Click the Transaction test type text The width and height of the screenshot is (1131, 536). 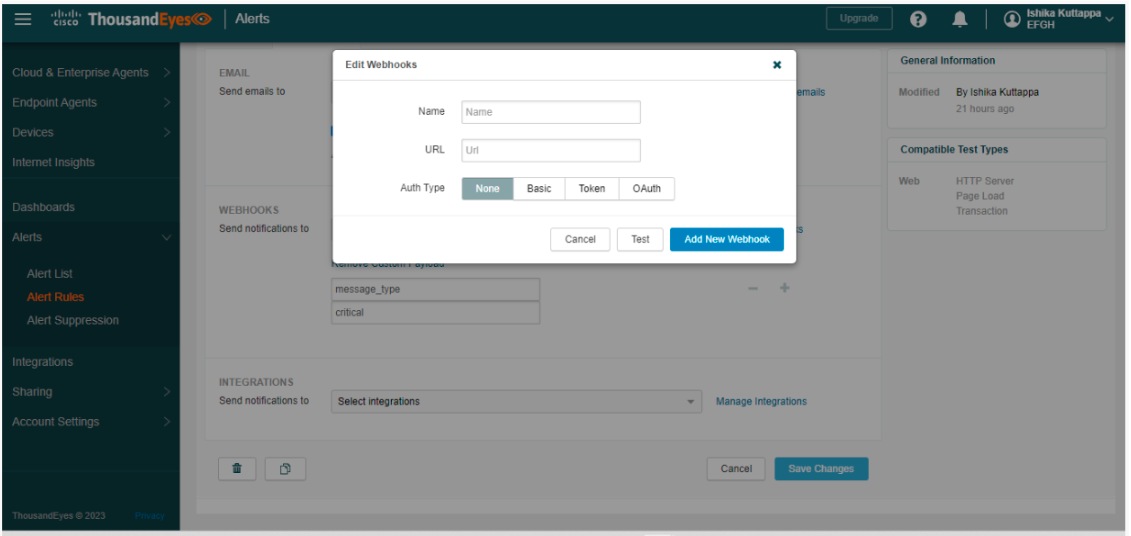[982, 211]
